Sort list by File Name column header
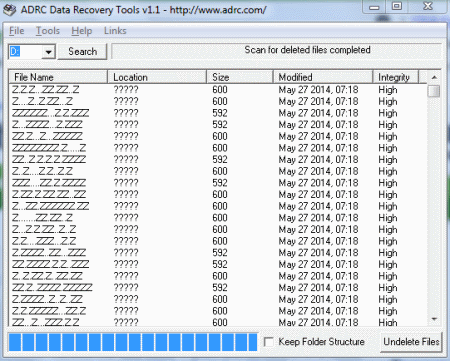Screen dimensions: 450x361 pyautogui.click(x=58, y=77)
